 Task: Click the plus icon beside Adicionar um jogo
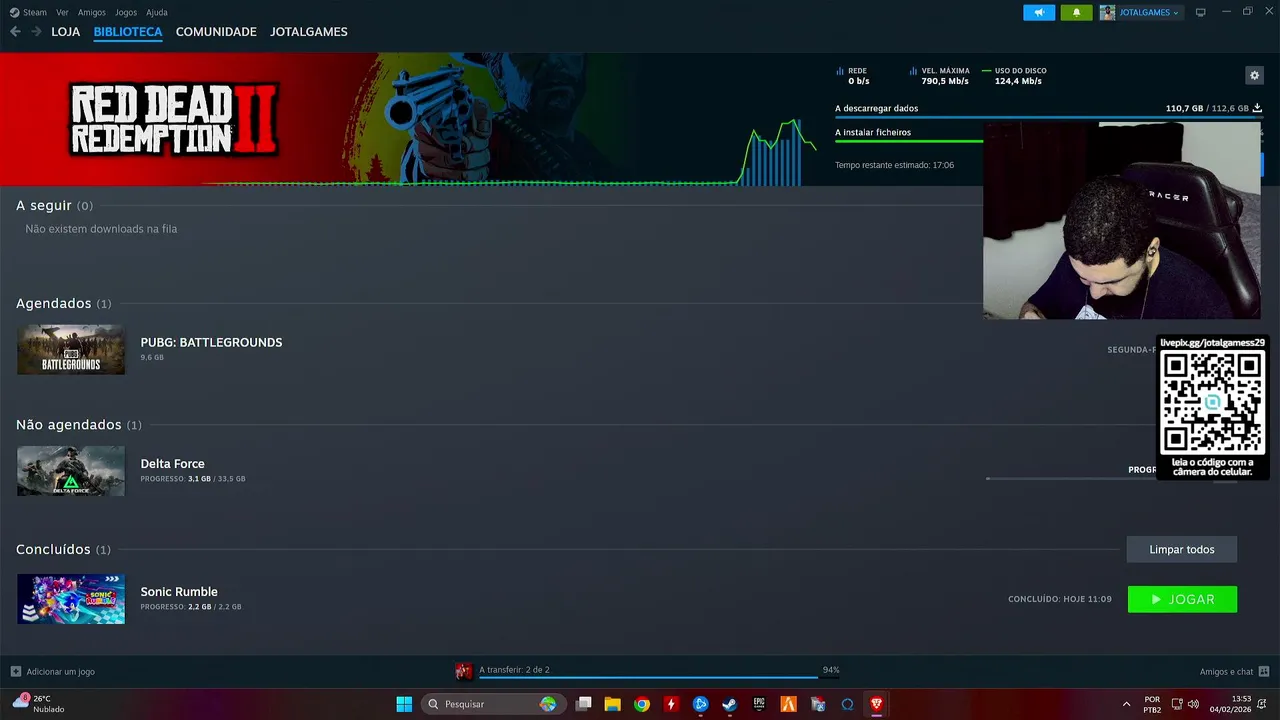pyautogui.click(x=15, y=671)
